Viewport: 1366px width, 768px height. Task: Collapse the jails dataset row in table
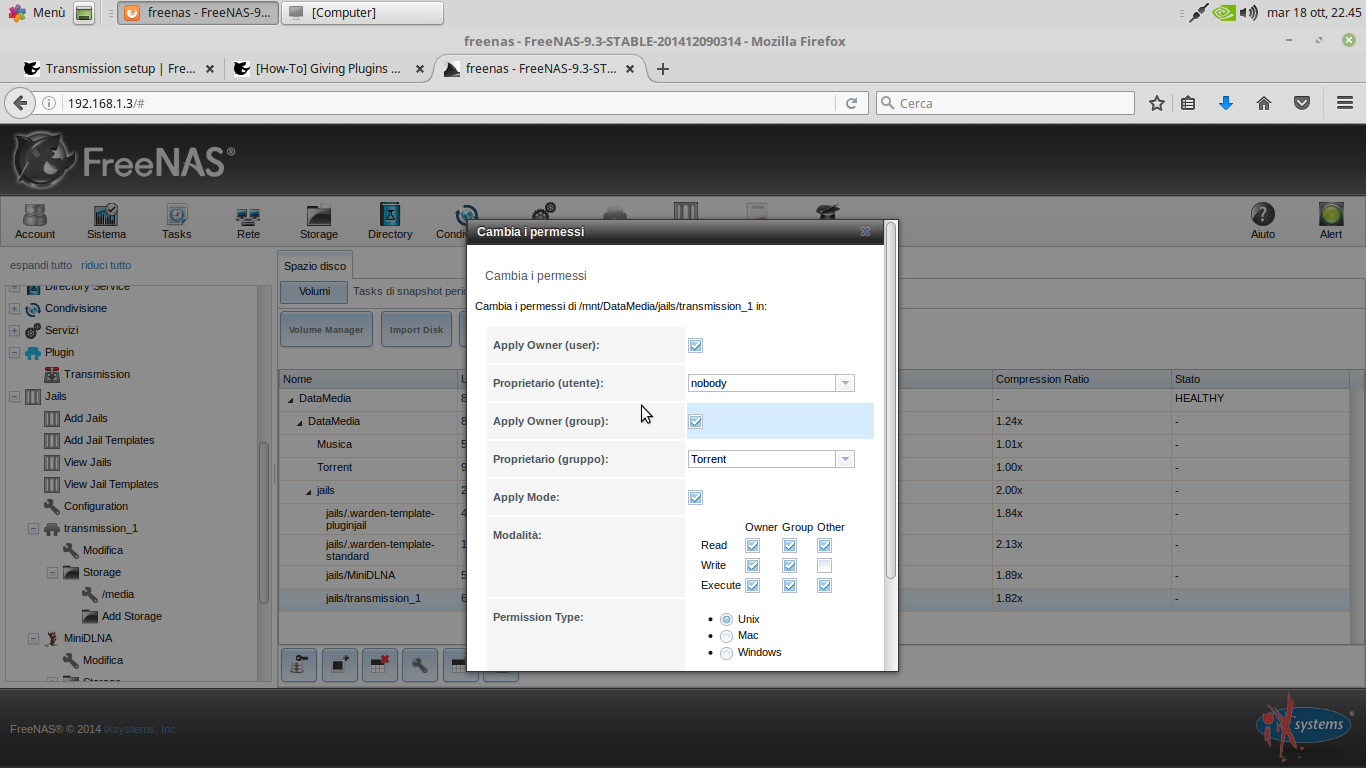coord(309,491)
